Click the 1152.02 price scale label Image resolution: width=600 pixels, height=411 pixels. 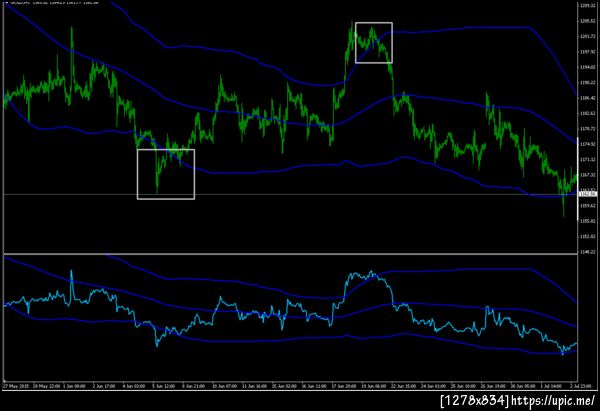[x=589, y=236]
